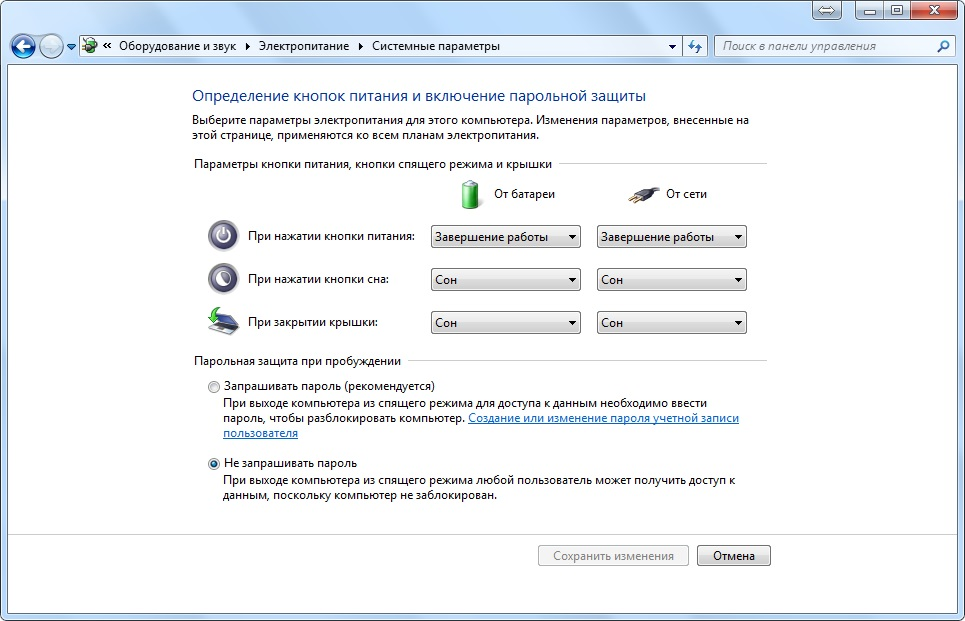Select Запрашивать пароль (рекомендуется) option
The image size is (965, 621).
tap(214, 387)
